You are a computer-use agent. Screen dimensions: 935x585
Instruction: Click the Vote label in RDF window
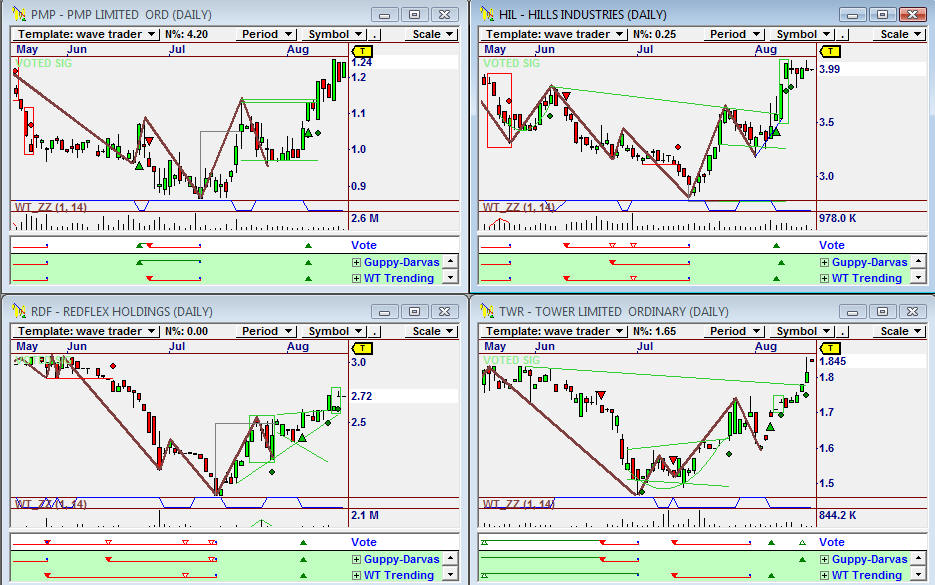(x=364, y=542)
